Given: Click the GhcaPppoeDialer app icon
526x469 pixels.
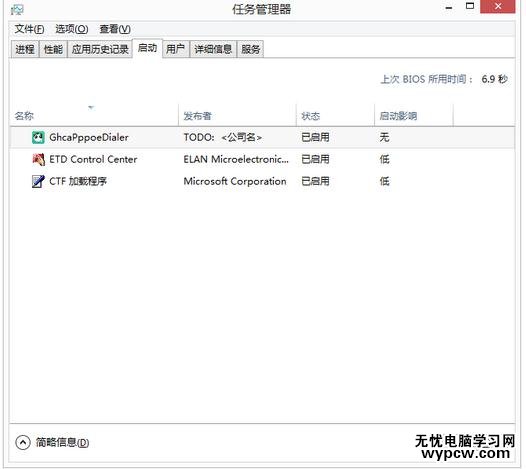Looking at the screenshot, I should pos(38,138).
